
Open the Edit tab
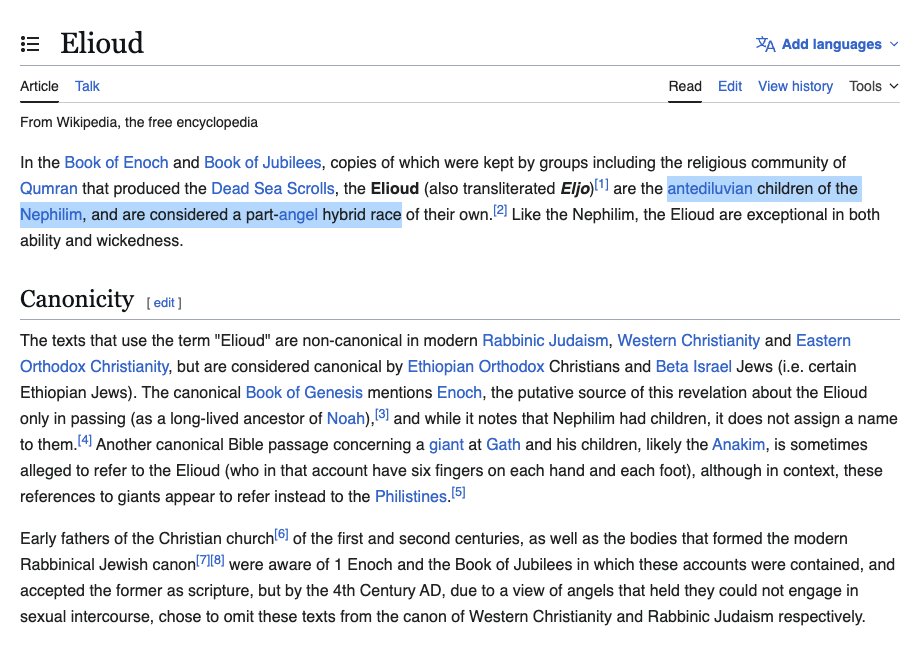[x=730, y=86]
